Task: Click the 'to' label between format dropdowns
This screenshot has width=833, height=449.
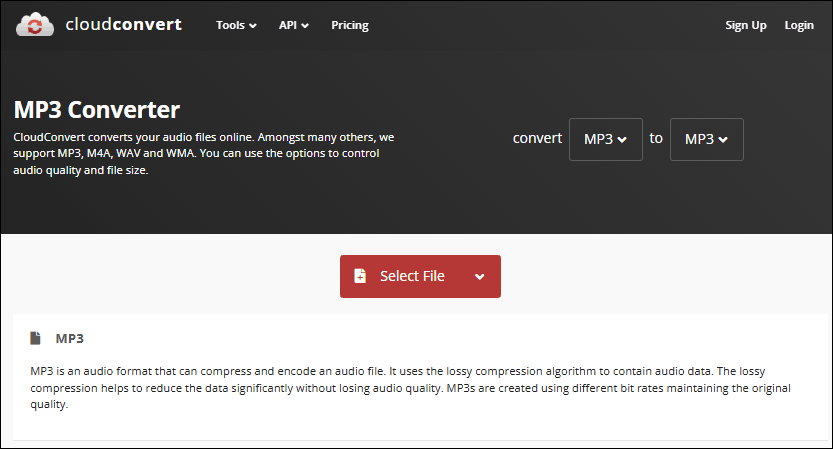Action: click(656, 138)
